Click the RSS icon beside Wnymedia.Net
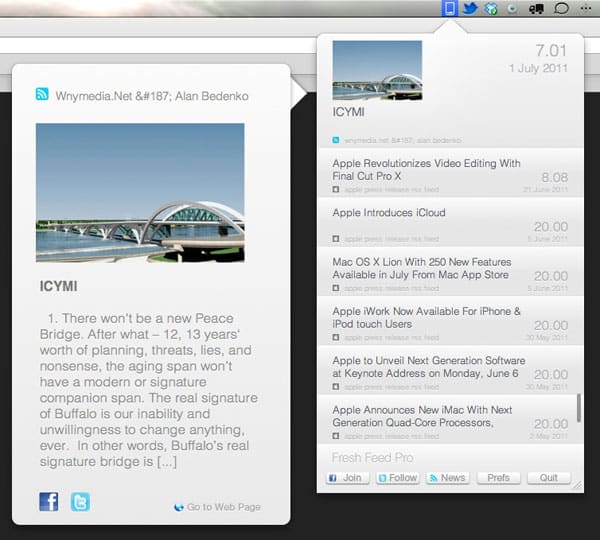600x540 pixels. [x=42, y=95]
